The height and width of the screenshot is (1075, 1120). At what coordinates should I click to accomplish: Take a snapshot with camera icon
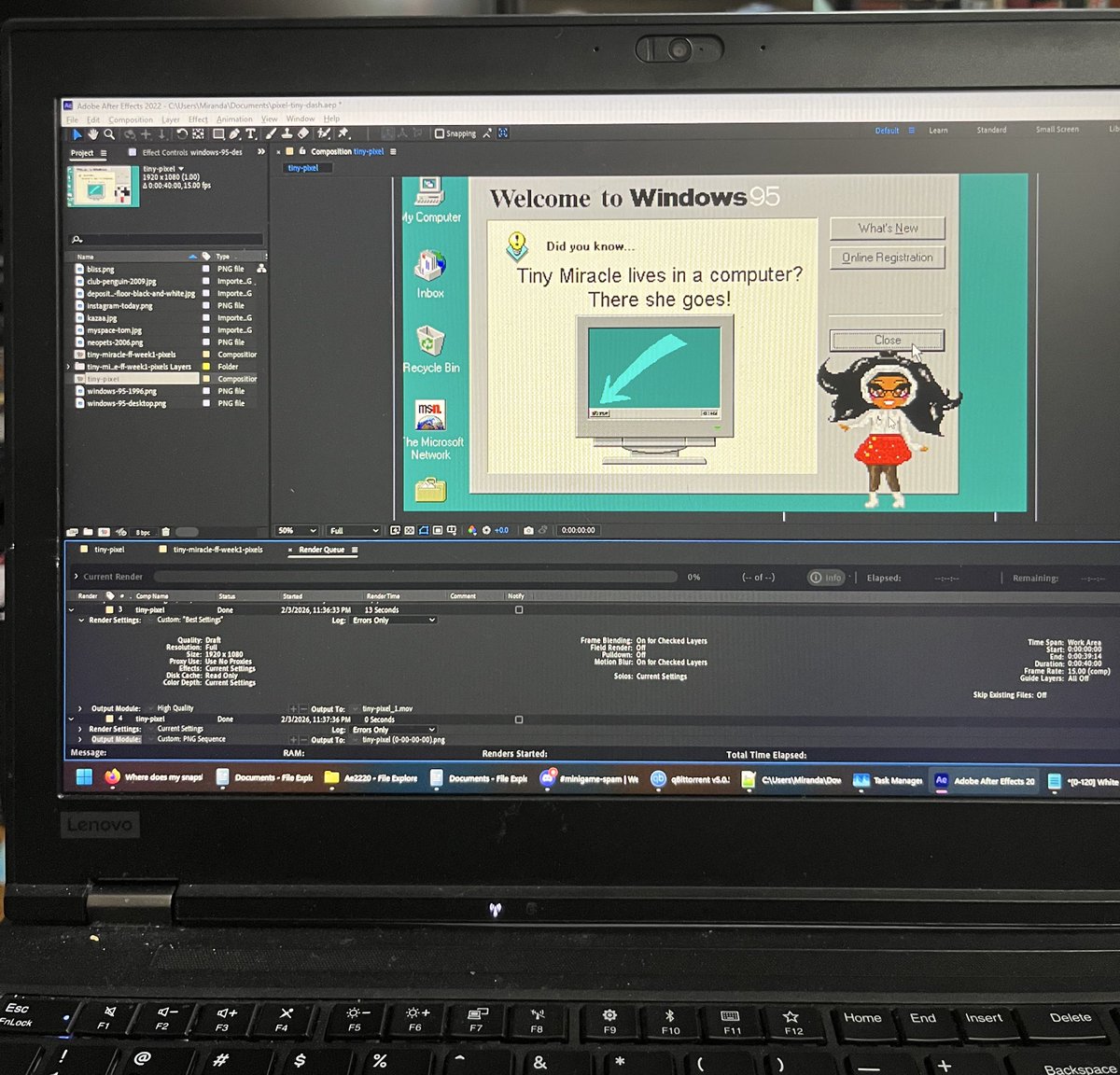coord(528,530)
